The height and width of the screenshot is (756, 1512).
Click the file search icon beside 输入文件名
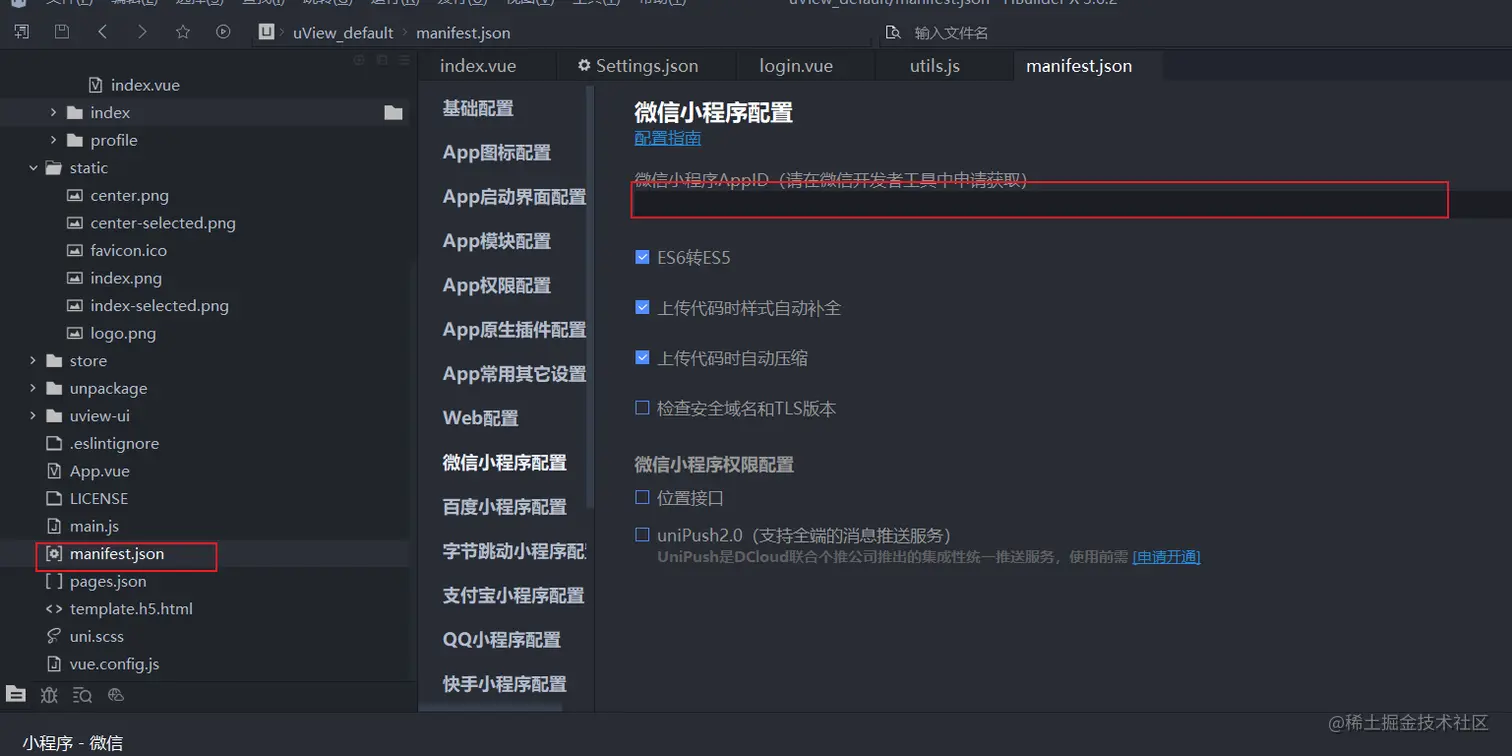point(893,33)
